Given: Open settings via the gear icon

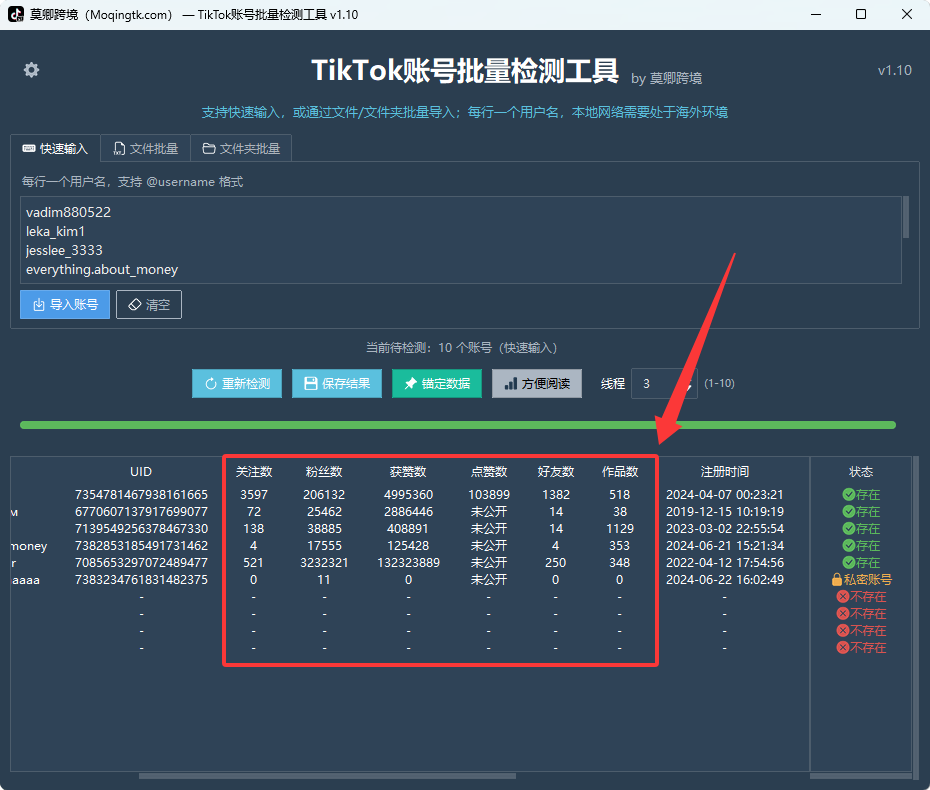Looking at the screenshot, I should [31, 70].
